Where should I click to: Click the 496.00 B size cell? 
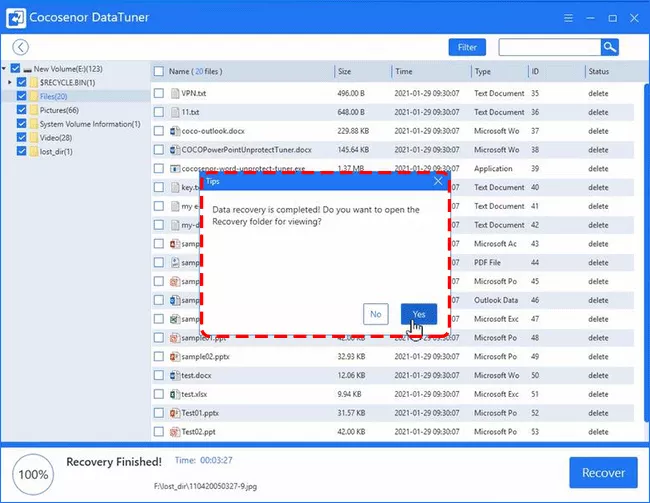click(351, 93)
